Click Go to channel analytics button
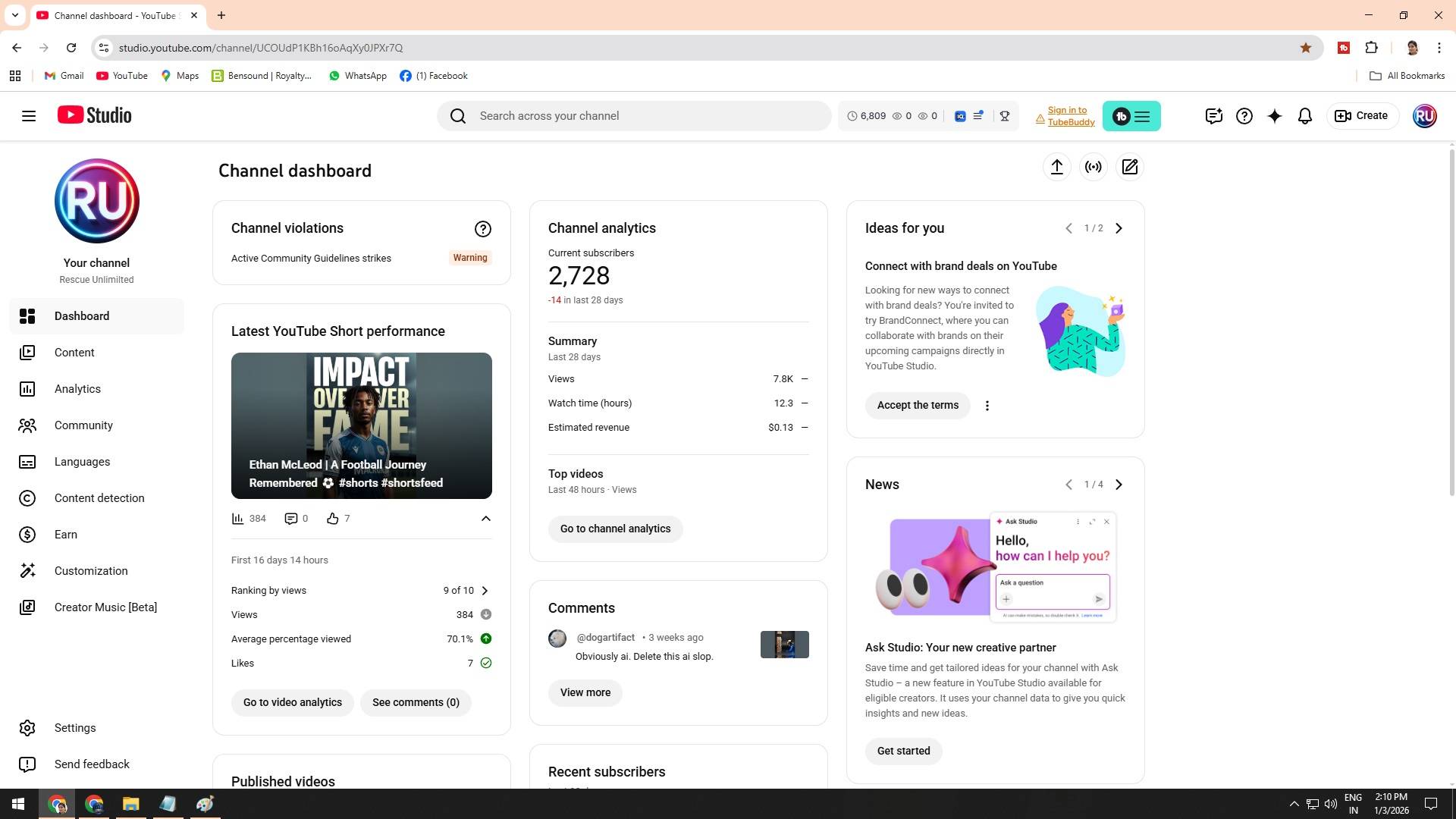Image resolution: width=1456 pixels, height=819 pixels. click(615, 529)
